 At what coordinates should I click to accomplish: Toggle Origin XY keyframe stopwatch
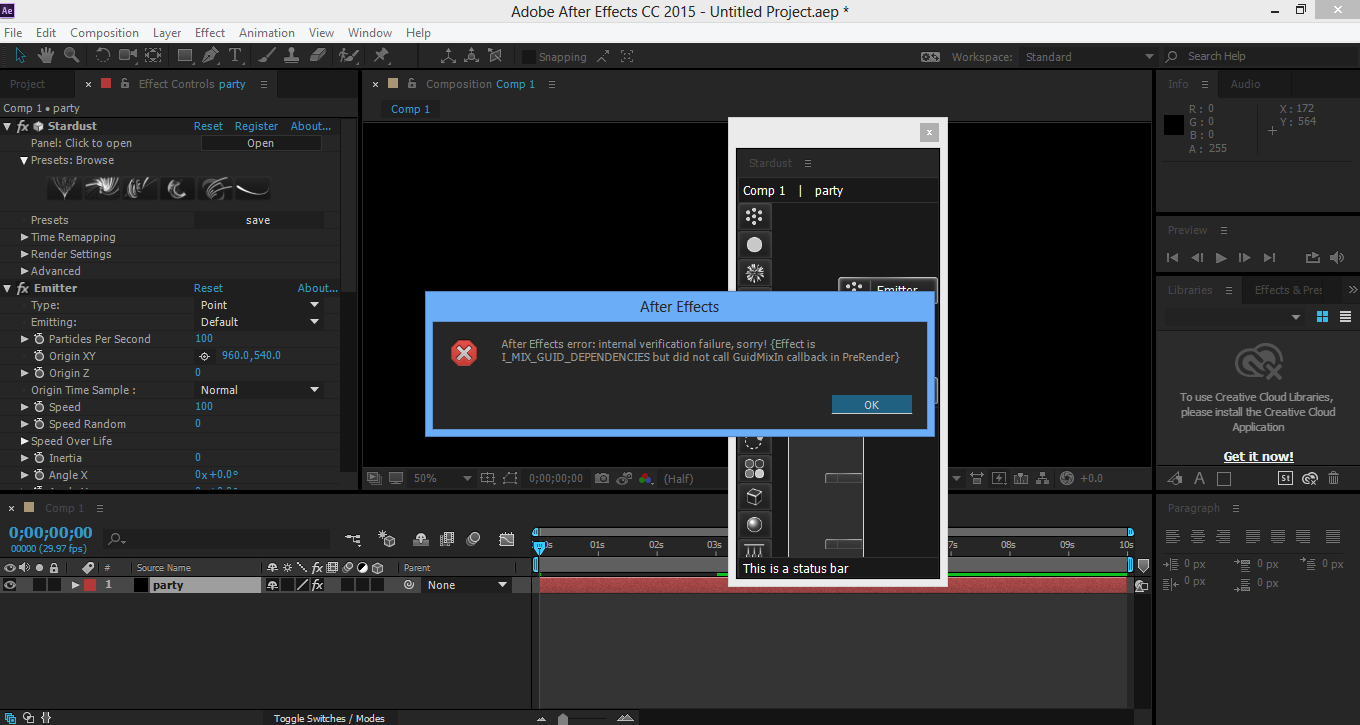(39, 356)
